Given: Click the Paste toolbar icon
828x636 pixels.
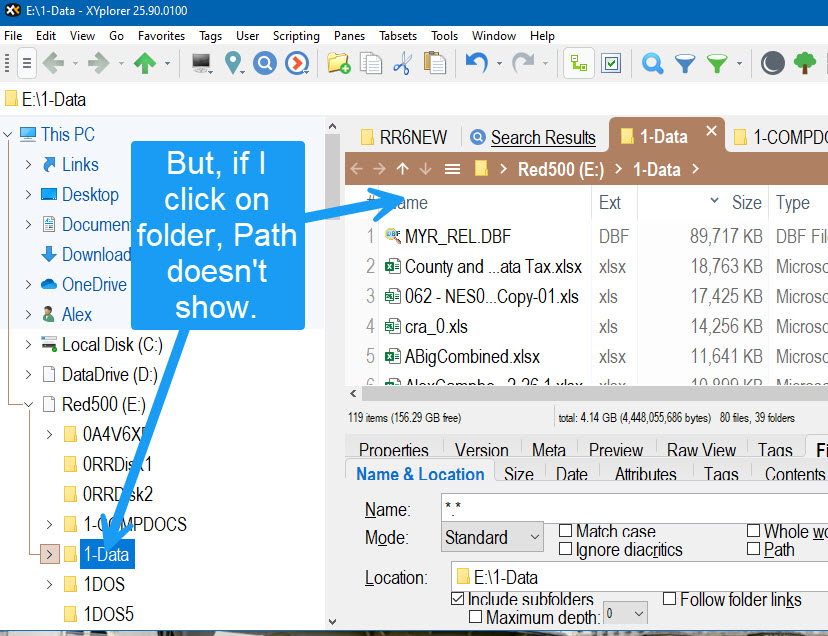Looking at the screenshot, I should pyautogui.click(x=434, y=63).
